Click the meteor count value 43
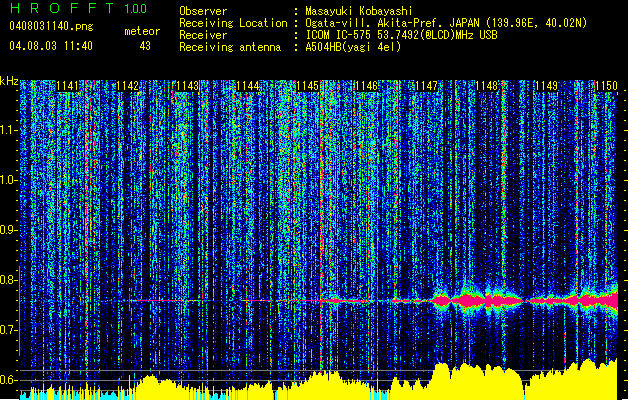Screen dimensions: 629x400 point(145,46)
